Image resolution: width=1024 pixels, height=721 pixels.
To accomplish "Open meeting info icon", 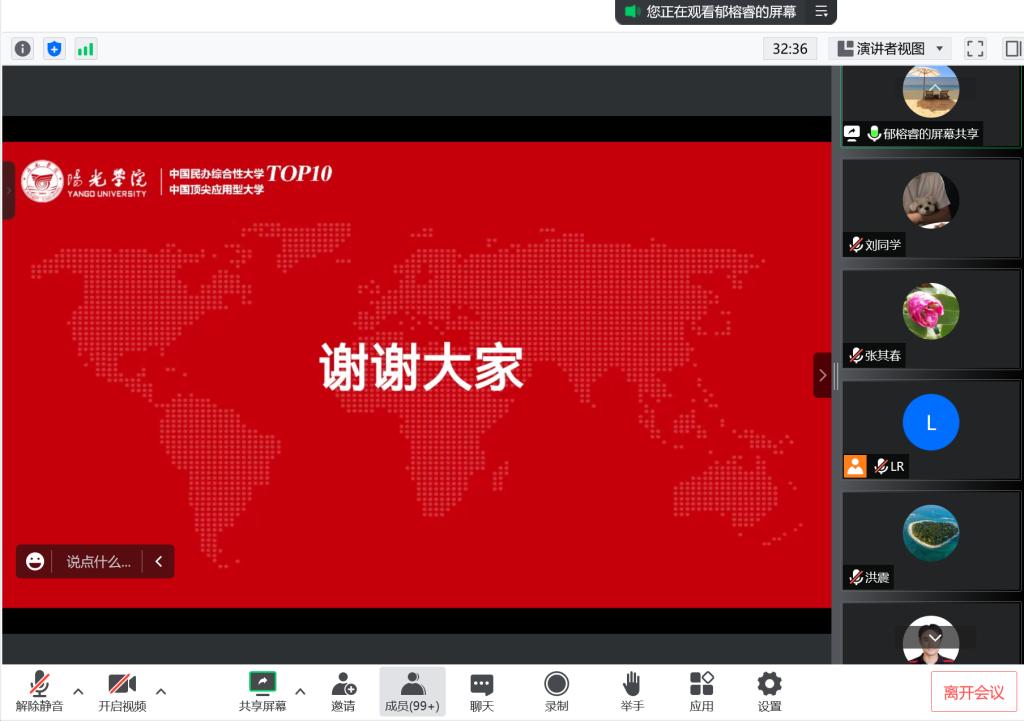I will coord(22,48).
